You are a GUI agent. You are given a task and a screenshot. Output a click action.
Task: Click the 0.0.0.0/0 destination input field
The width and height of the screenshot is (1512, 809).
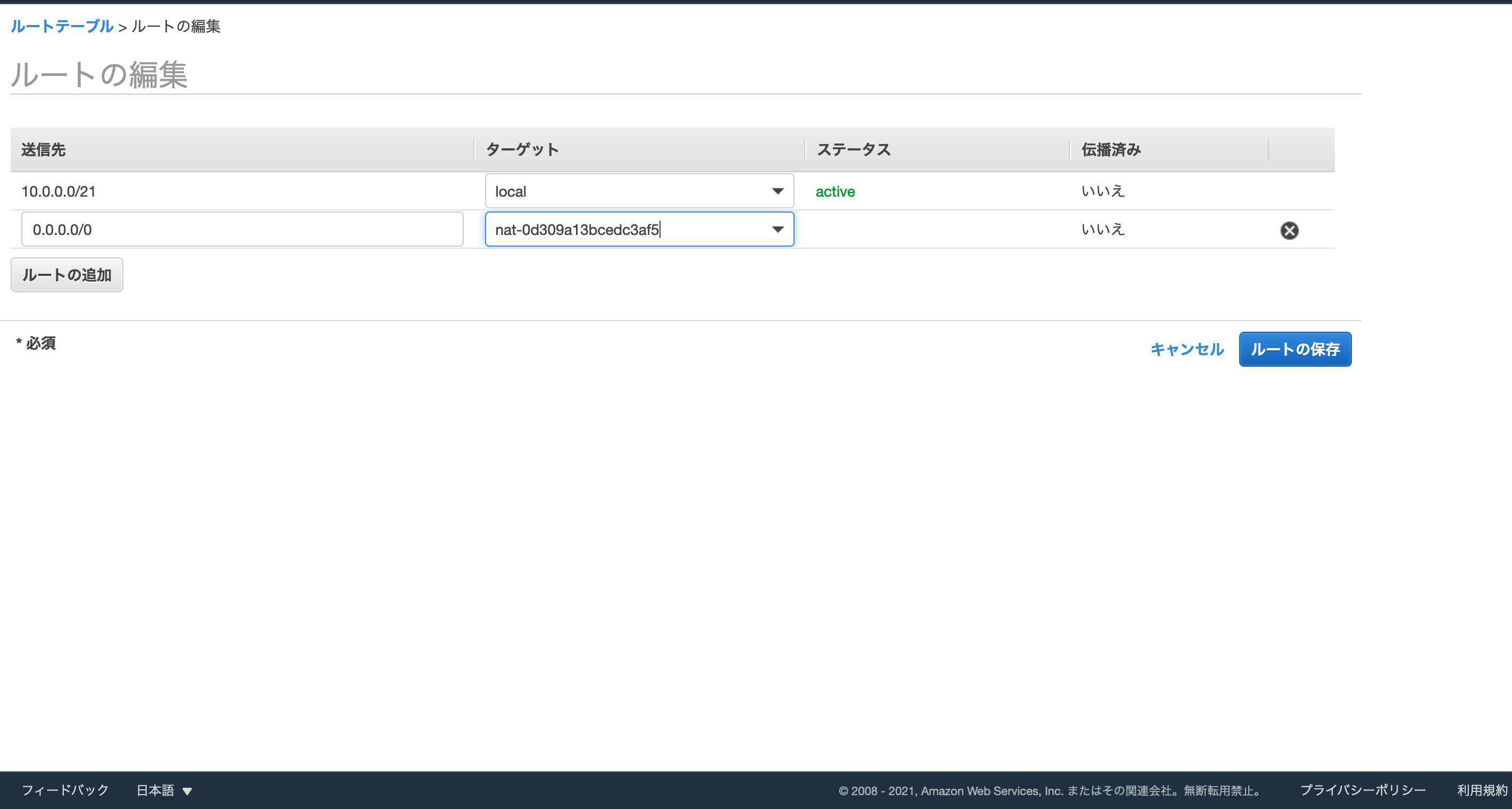point(242,230)
